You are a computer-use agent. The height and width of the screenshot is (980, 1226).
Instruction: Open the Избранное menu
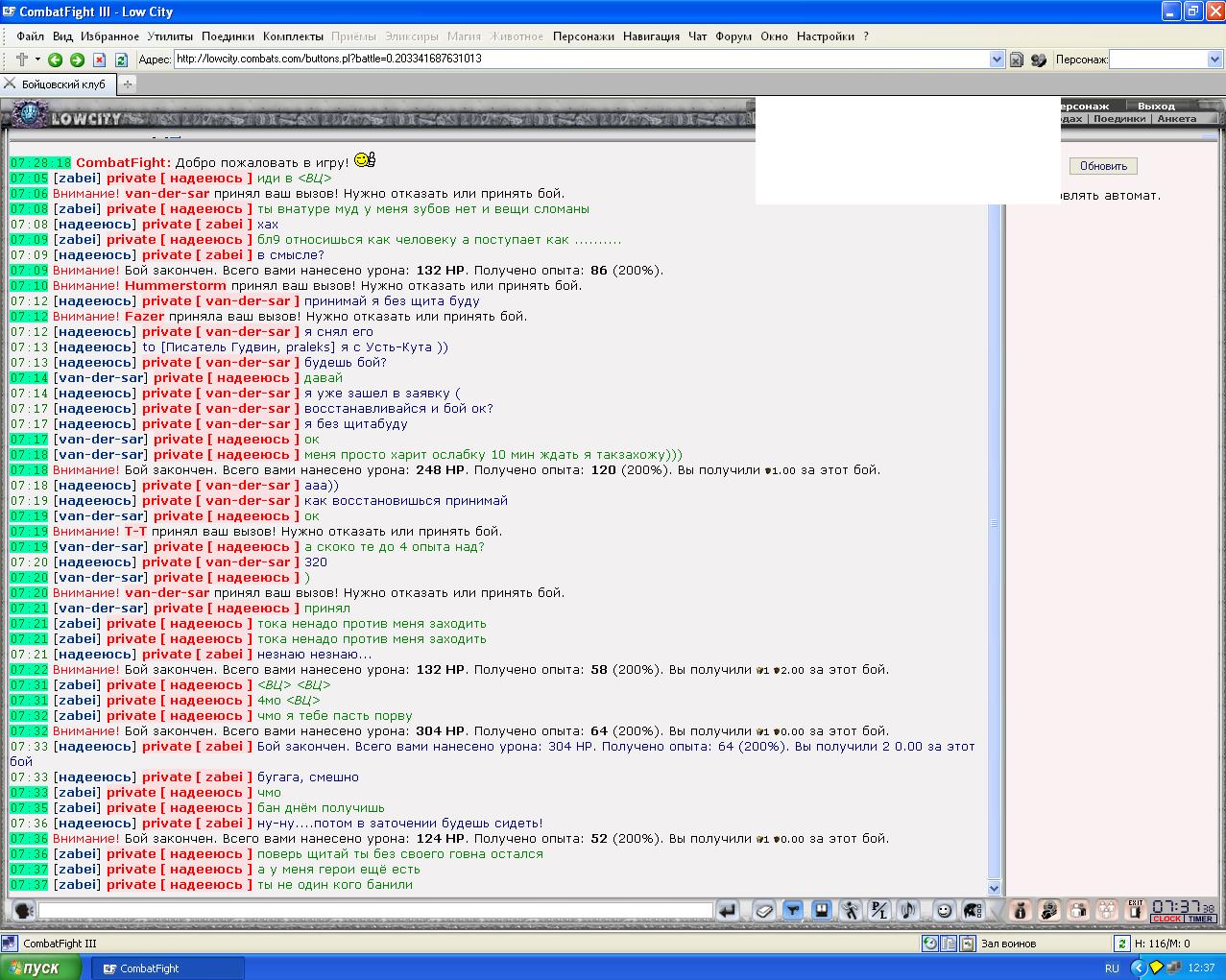click(x=109, y=36)
